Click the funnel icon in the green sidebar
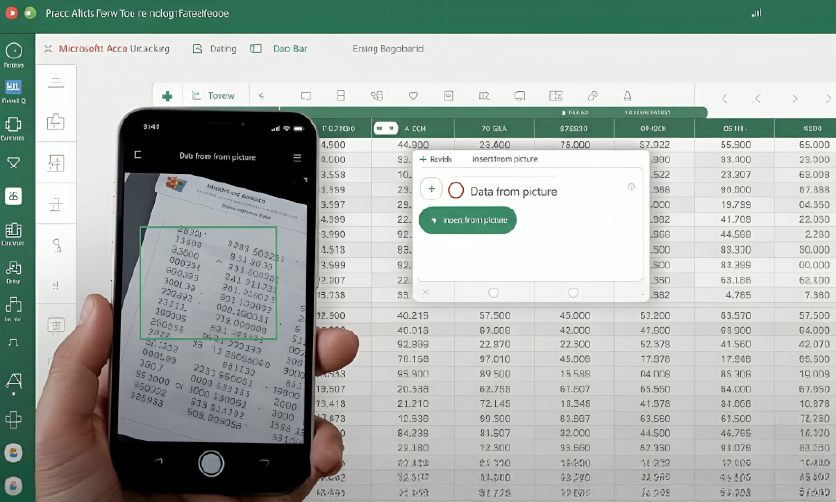 click(14, 162)
